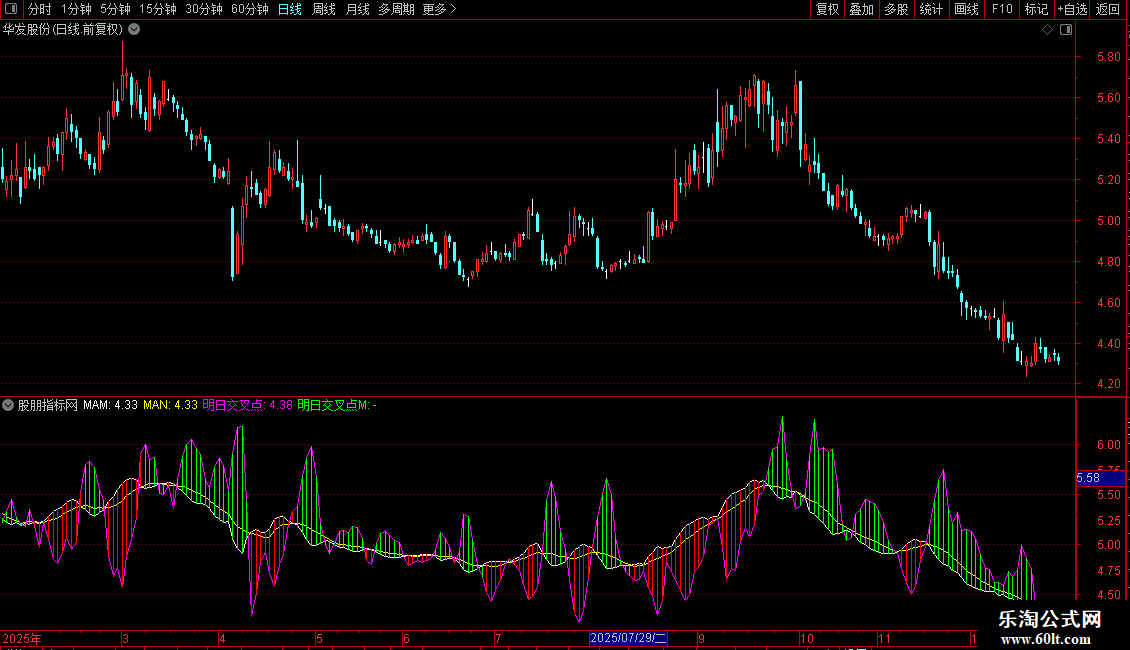Click the 叠加 overlay button
This screenshot has width=1130, height=650.
pos(861,9)
